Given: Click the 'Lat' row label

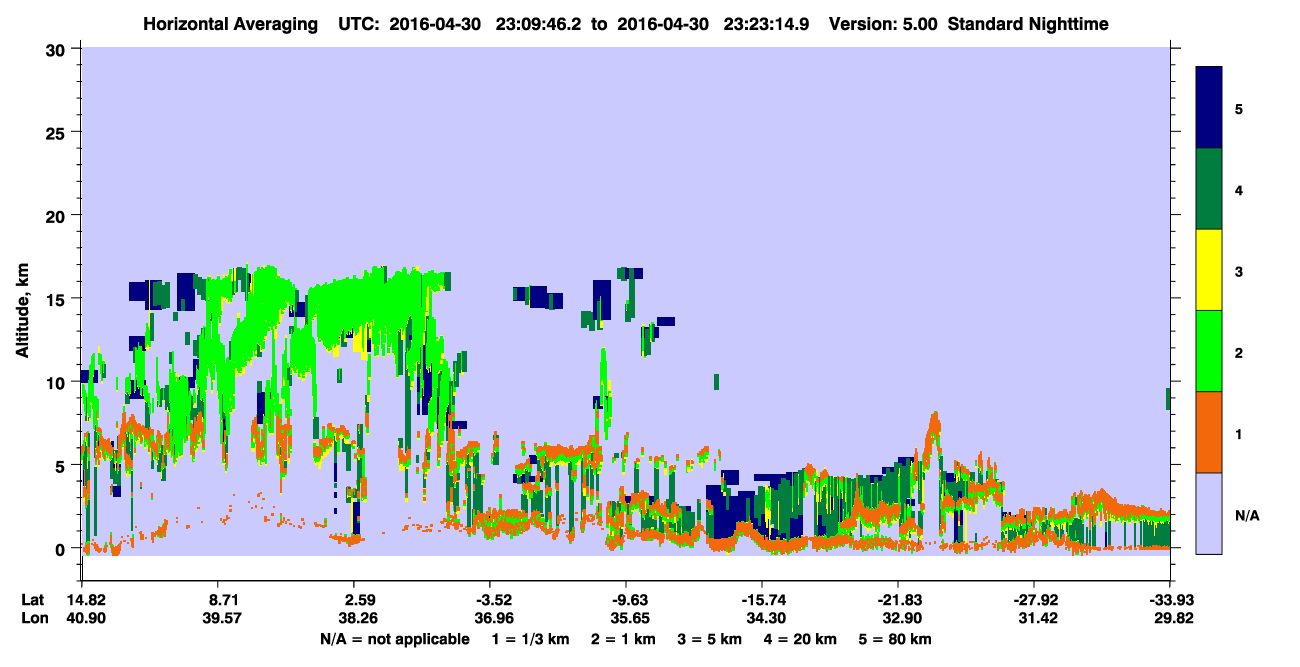Looking at the screenshot, I should [33, 600].
